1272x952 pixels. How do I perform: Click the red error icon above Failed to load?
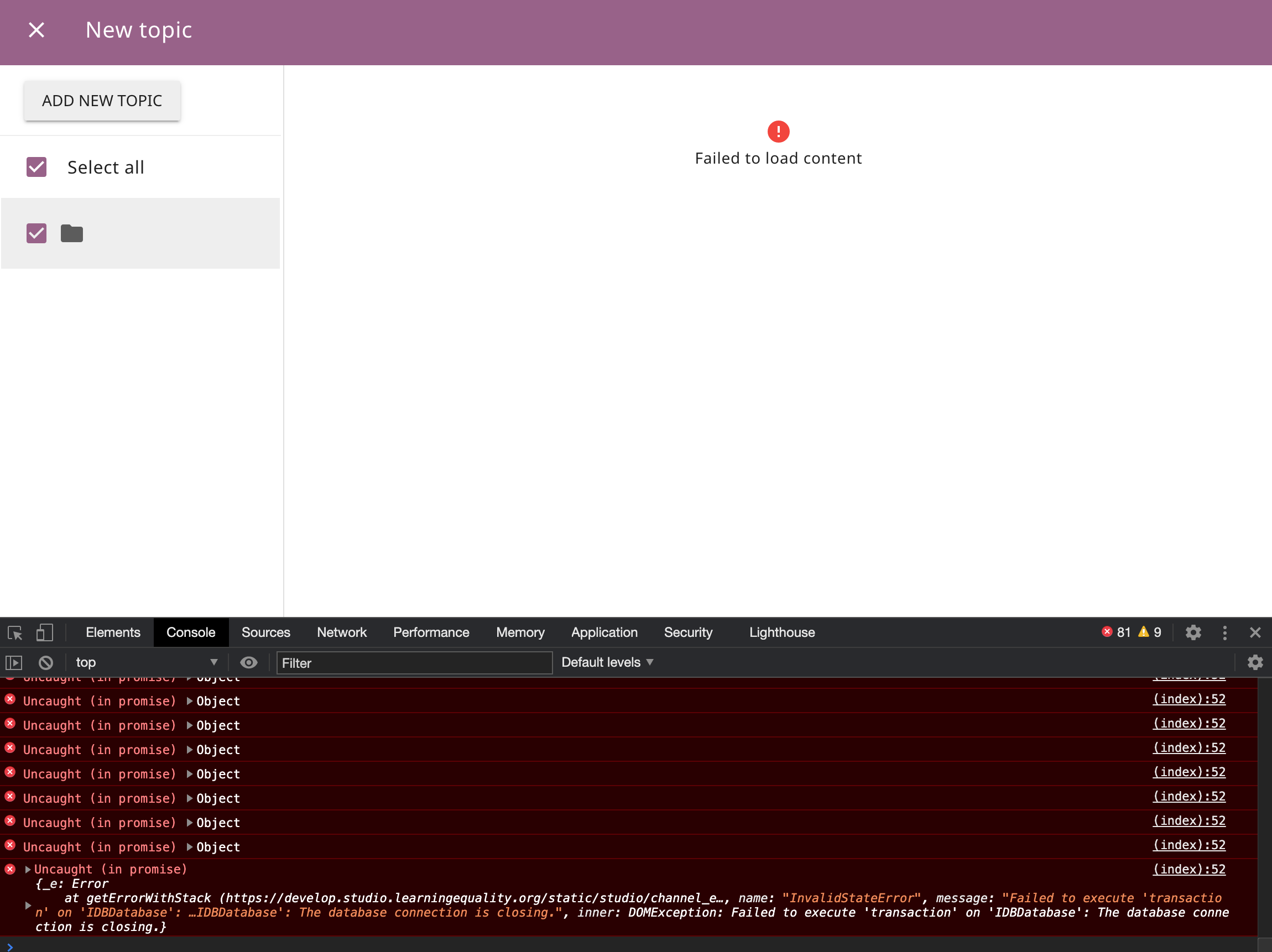pyautogui.click(x=778, y=132)
